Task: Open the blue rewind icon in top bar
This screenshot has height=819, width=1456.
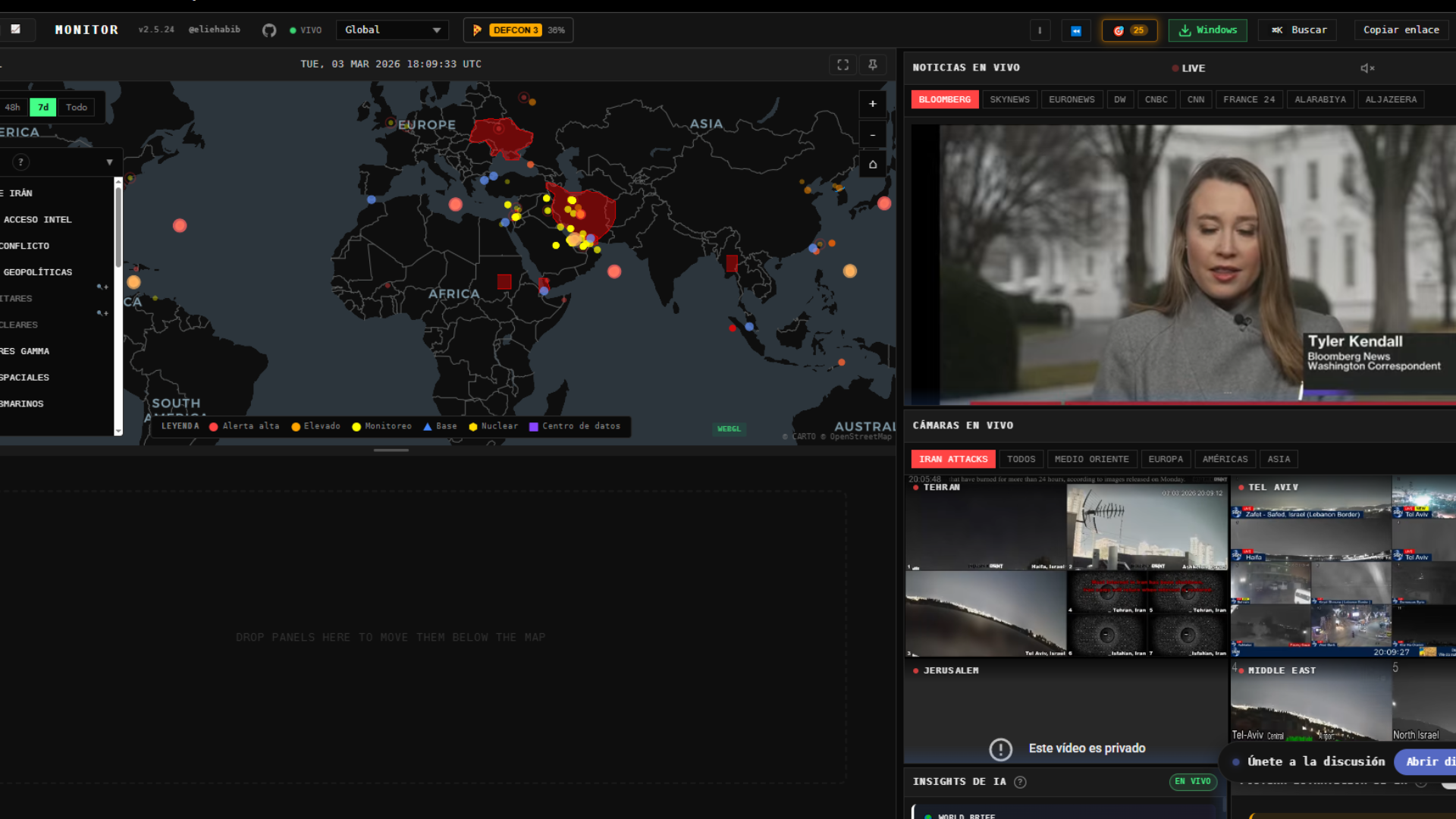Action: (1076, 30)
